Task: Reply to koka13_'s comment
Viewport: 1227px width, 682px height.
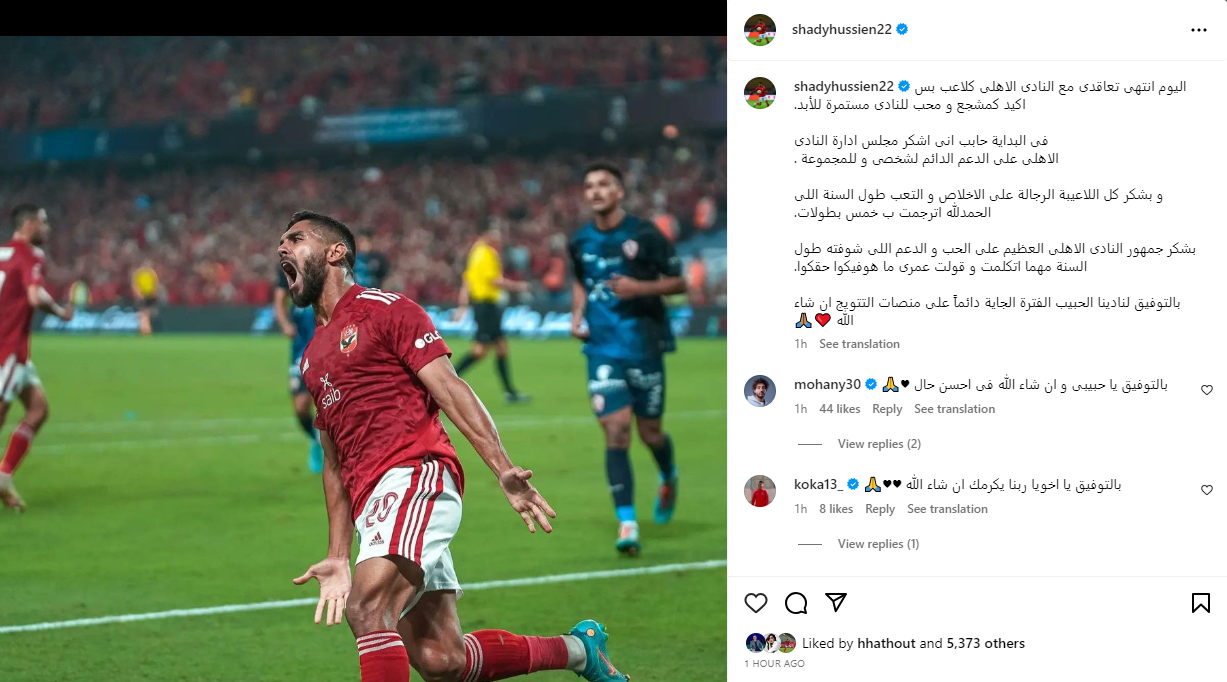Action: click(x=880, y=509)
